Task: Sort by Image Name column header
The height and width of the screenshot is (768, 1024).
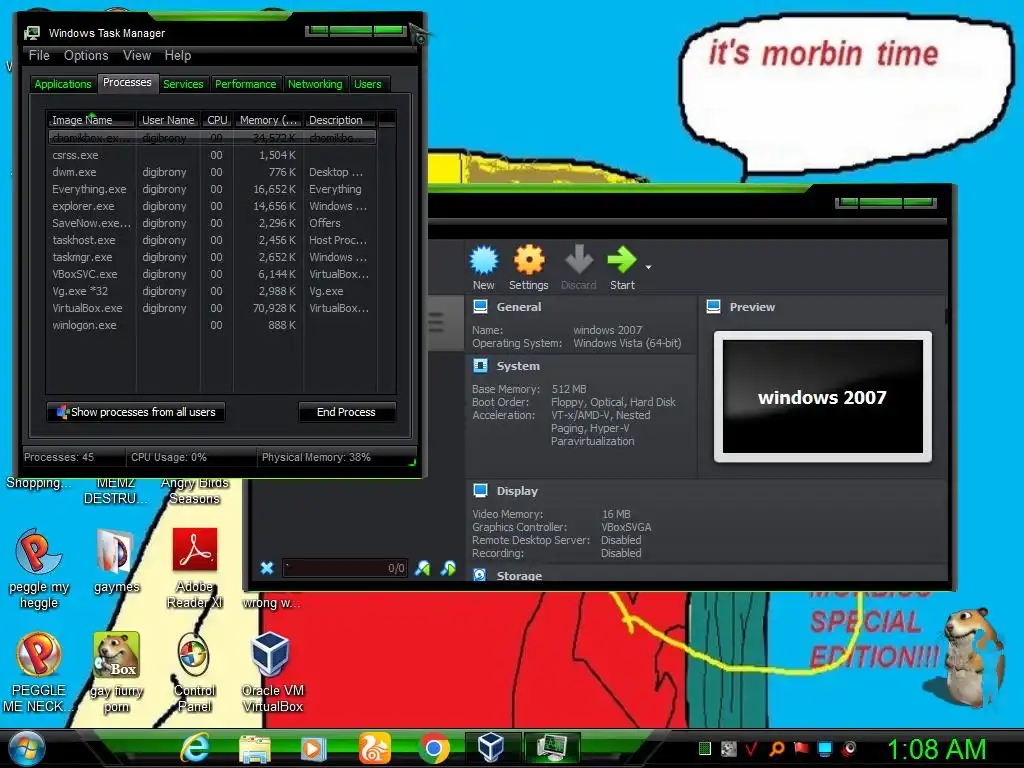Action: click(x=91, y=120)
